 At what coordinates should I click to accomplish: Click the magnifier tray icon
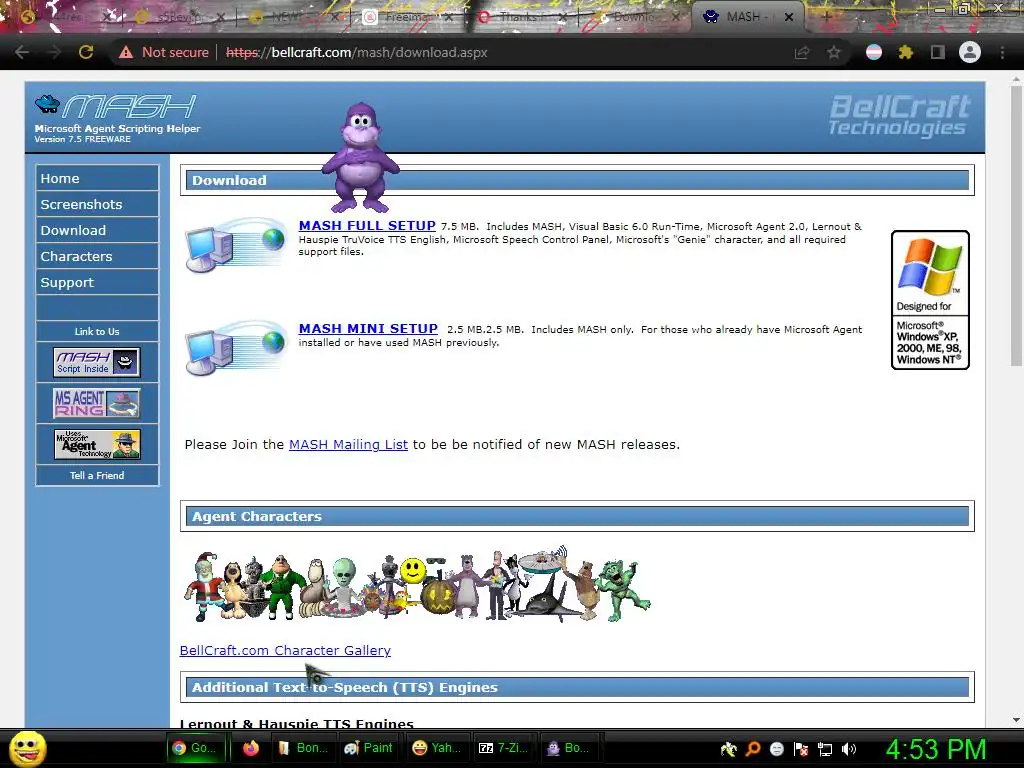click(752, 748)
